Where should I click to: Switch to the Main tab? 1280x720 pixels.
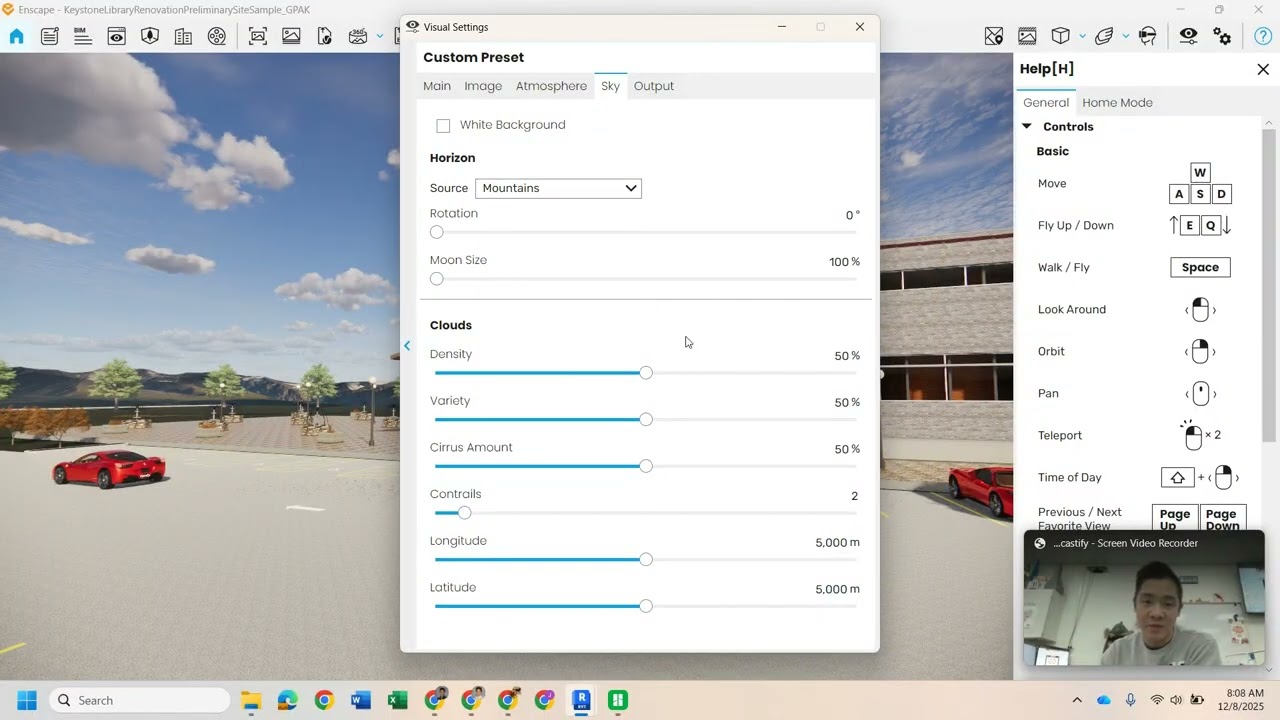pyautogui.click(x=437, y=86)
